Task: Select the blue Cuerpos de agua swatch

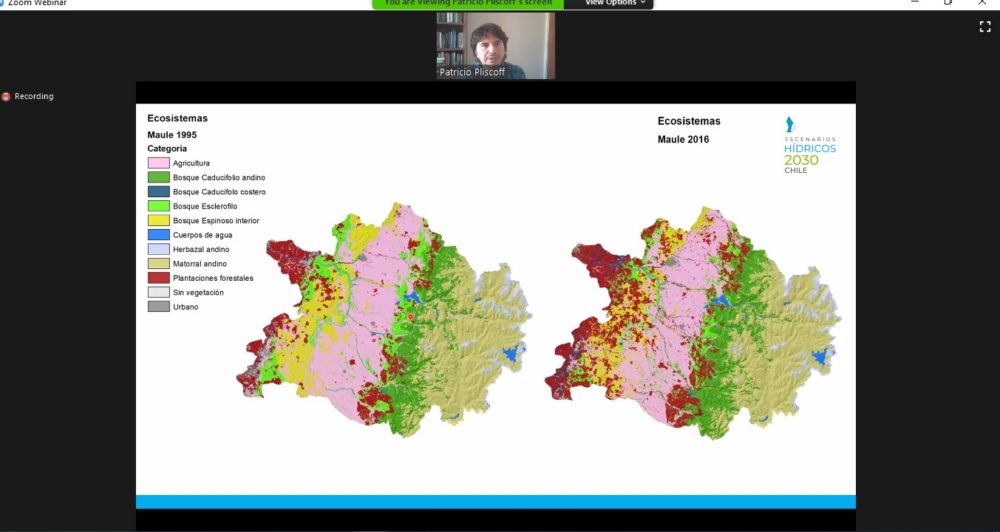Action: click(x=158, y=234)
